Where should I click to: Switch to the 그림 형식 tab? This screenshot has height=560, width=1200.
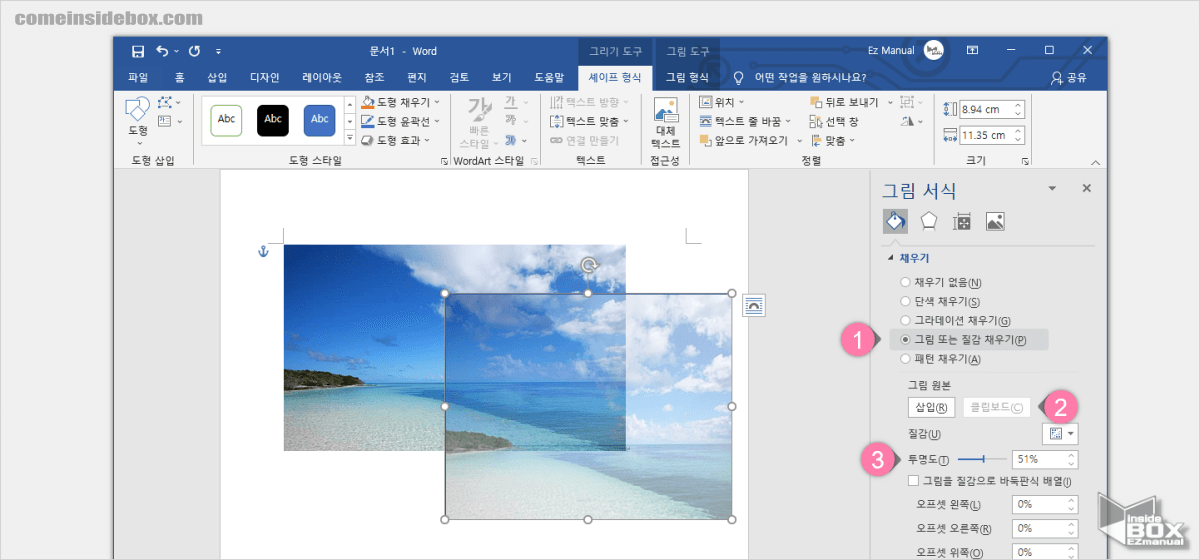[x=687, y=77]
